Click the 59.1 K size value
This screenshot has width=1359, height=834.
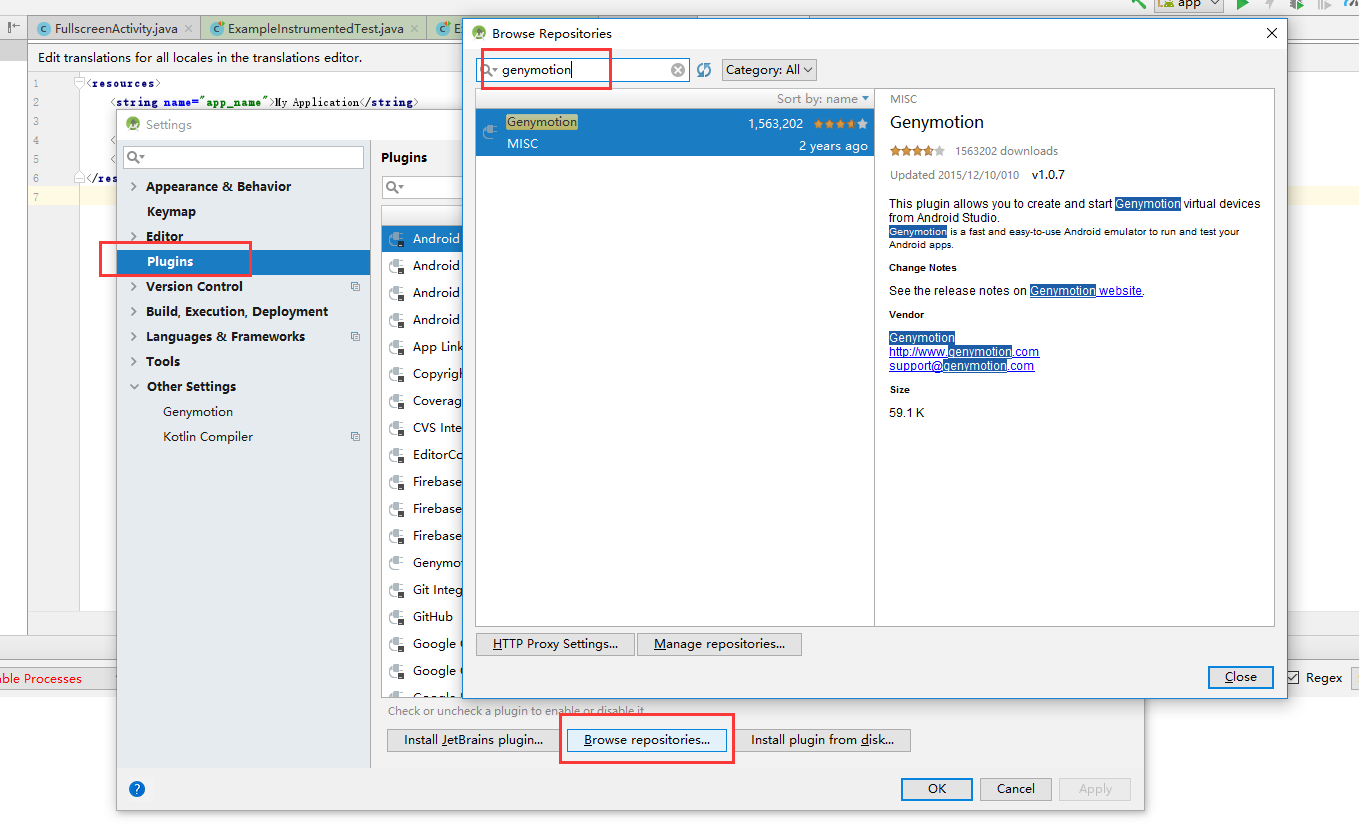[x=906, y=413]
